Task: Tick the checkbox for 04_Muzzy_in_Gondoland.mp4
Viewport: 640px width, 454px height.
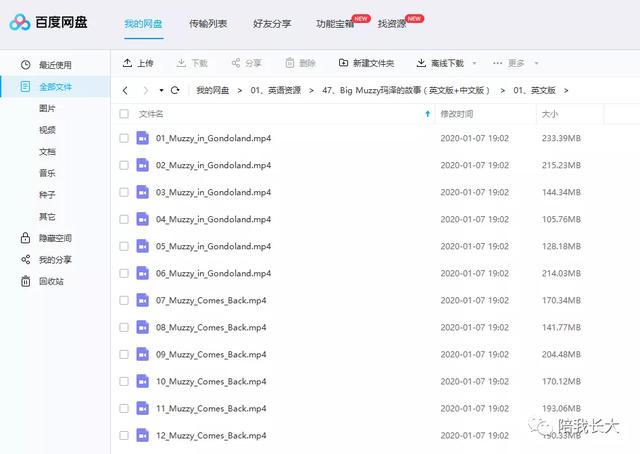Action: pyautogui.click(x=124, y=219)
